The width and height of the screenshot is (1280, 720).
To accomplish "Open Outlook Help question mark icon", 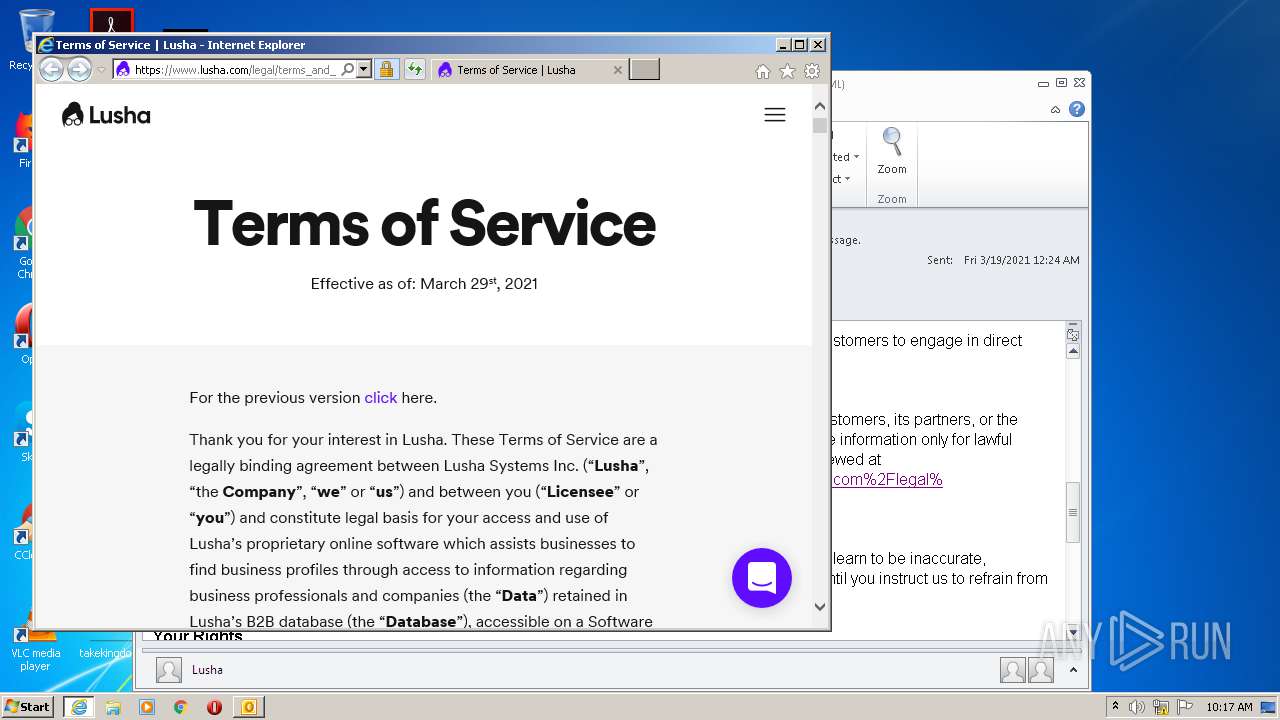I will (1077, 109).
